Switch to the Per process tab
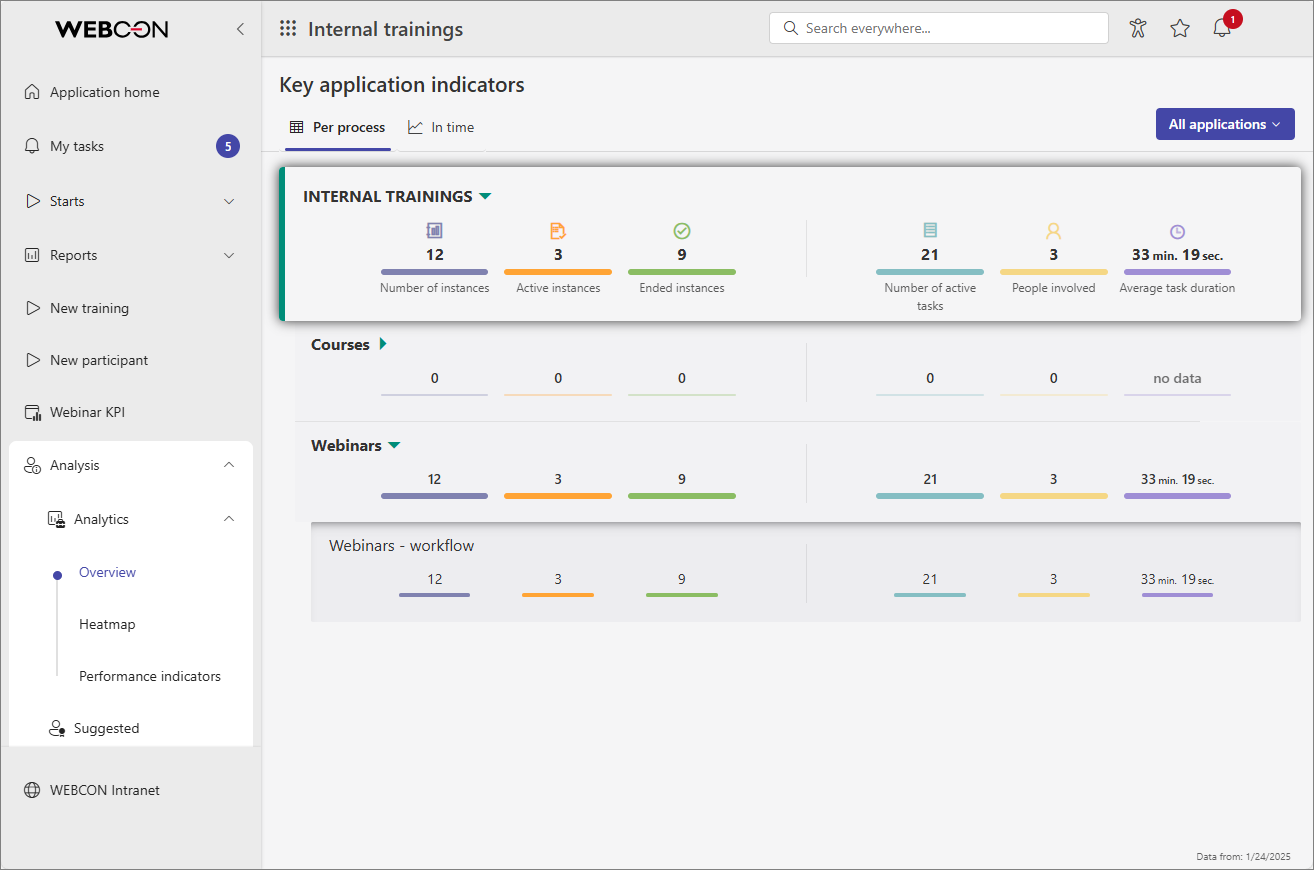This screenshot has height=870, width=1314. (338, 128)
